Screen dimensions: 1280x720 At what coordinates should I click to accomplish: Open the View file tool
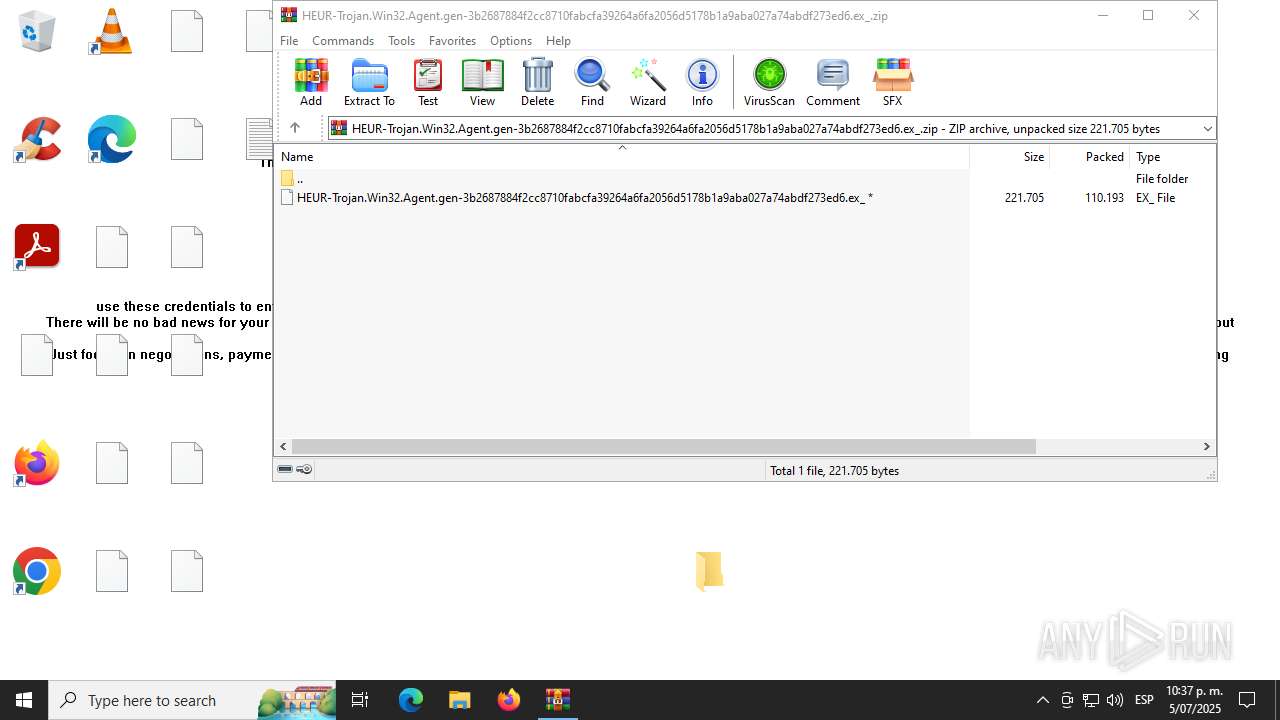tap(482, 81)
